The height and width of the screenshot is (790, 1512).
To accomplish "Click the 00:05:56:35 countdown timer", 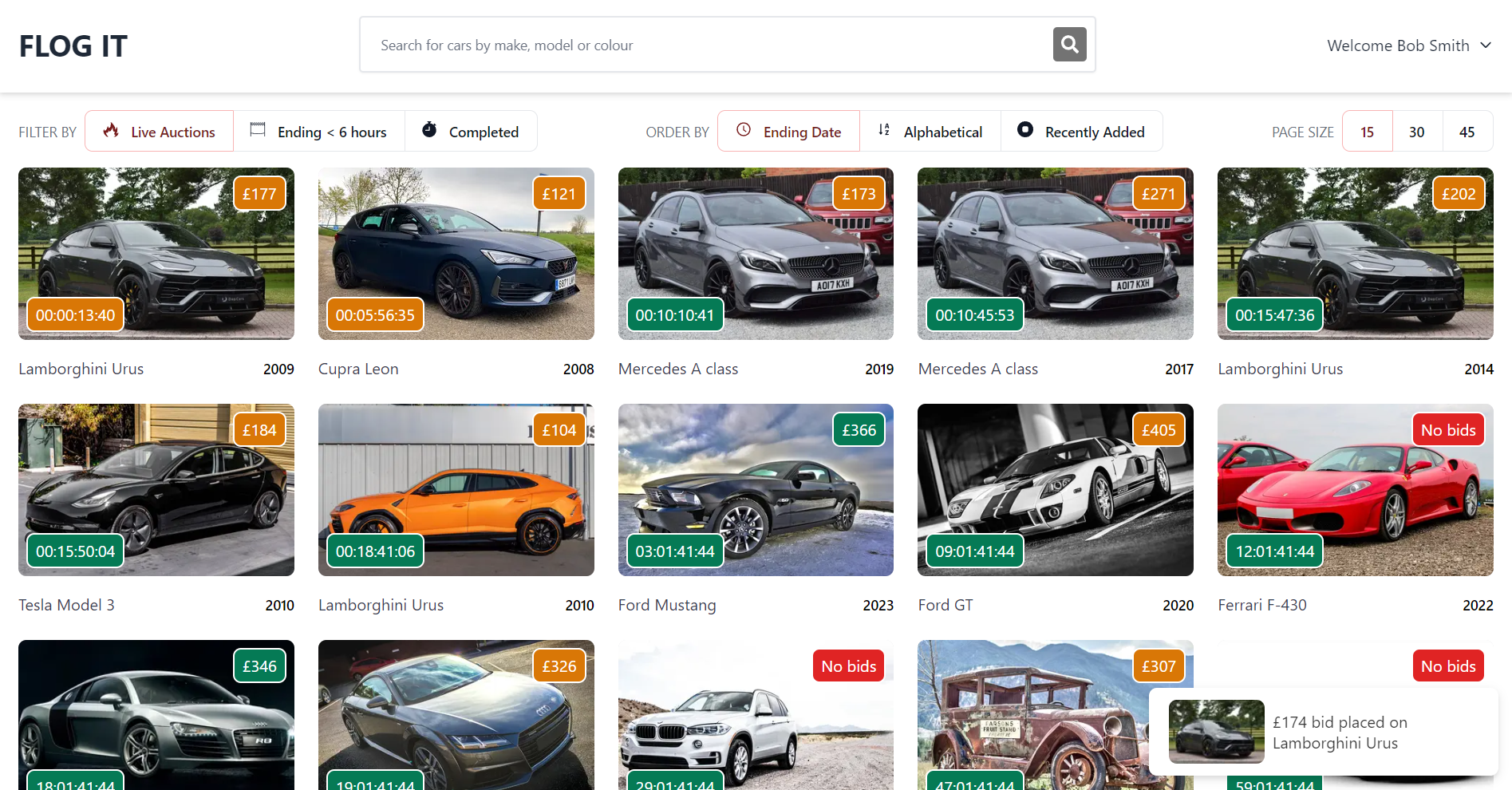I will [375, 315].
